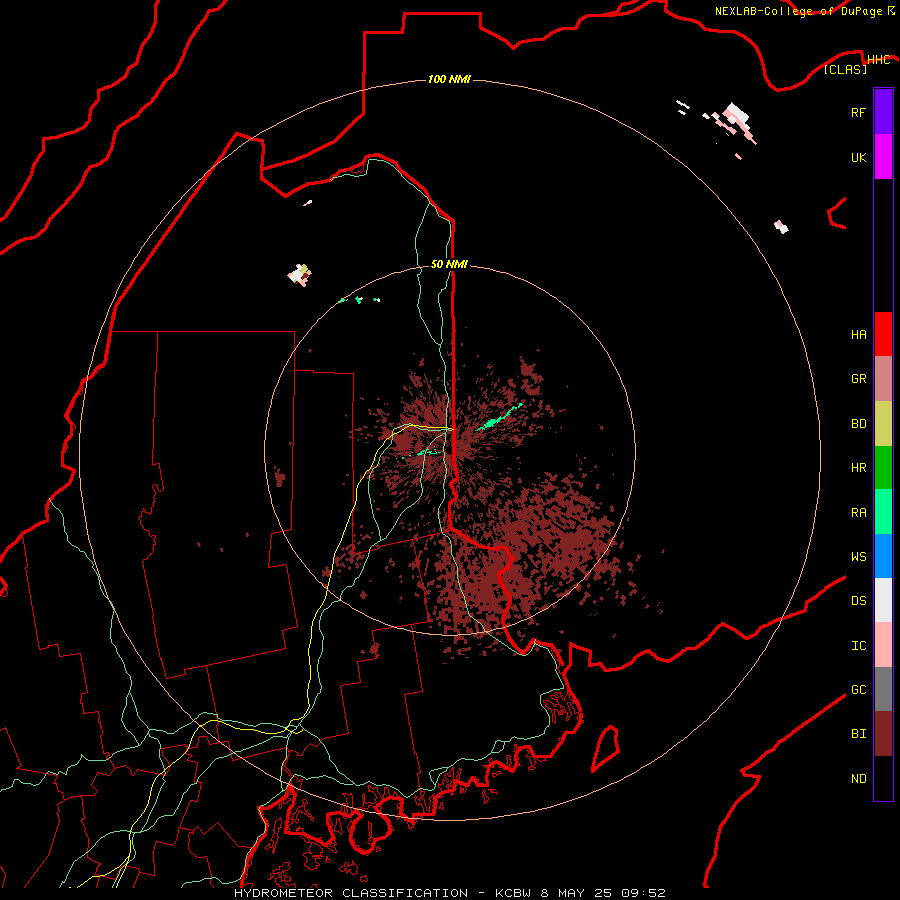Viewport: 900px width, 900px height.
Task: Select the GC gray legend swatch
Action: [x=883, y=689]
